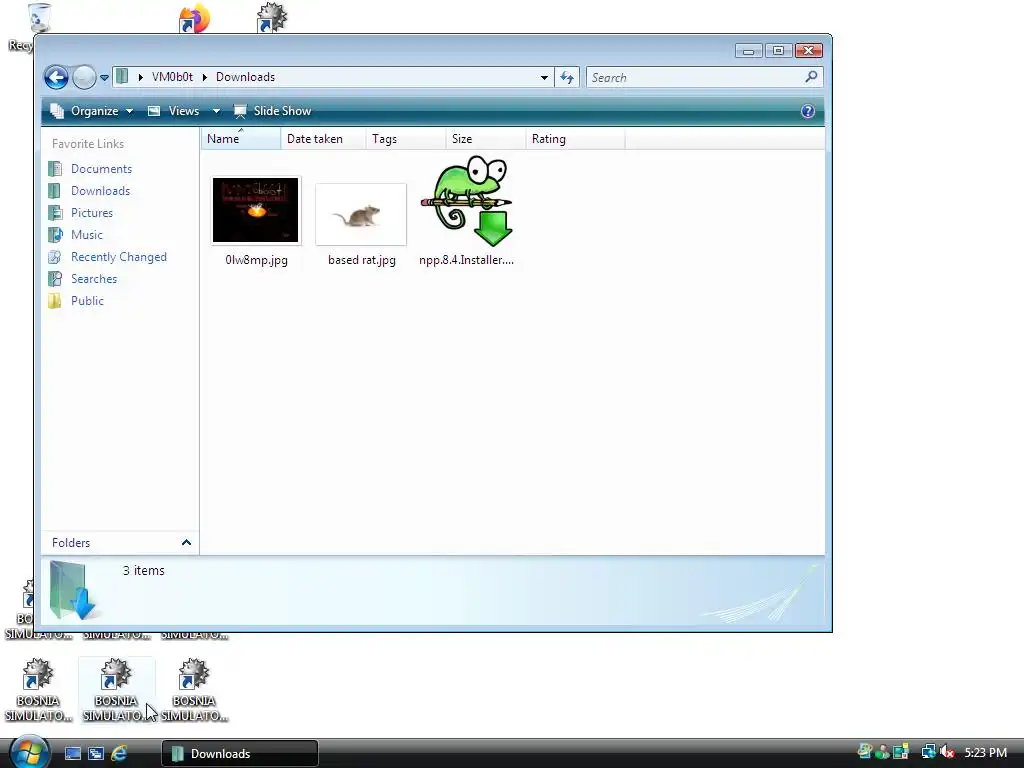Launch Internet Explorer from Quick Launch
The image size is (1024, 768).
119,754
